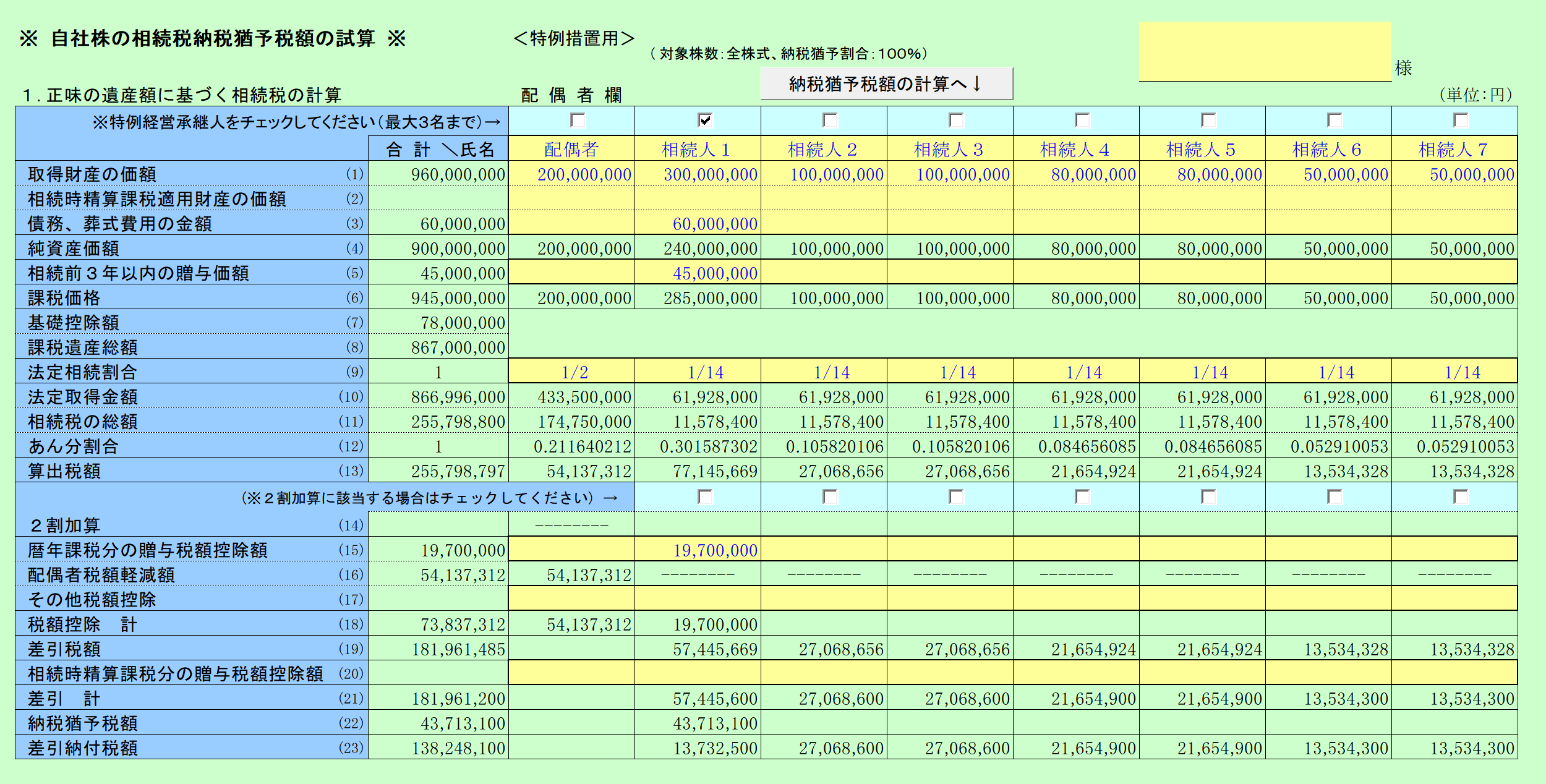Viewport: 1546px width, 784px height.
Task: Select 相続人1 納税猶予税額 43,713,100
Action: coord(698,723)
